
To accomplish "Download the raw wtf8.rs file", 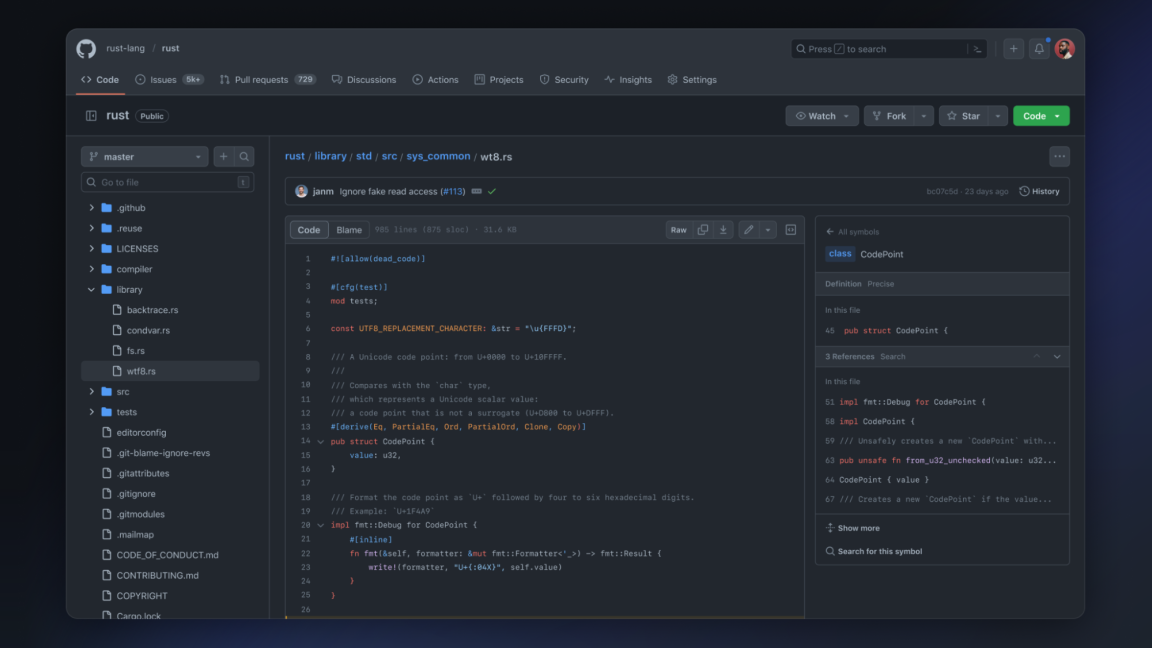I will click(722, 229).
